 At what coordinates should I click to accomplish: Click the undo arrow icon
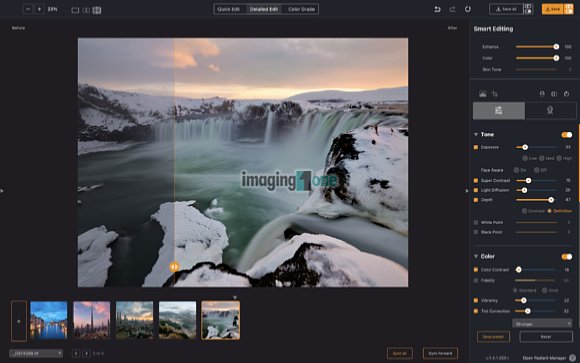(x=437, y=9)
